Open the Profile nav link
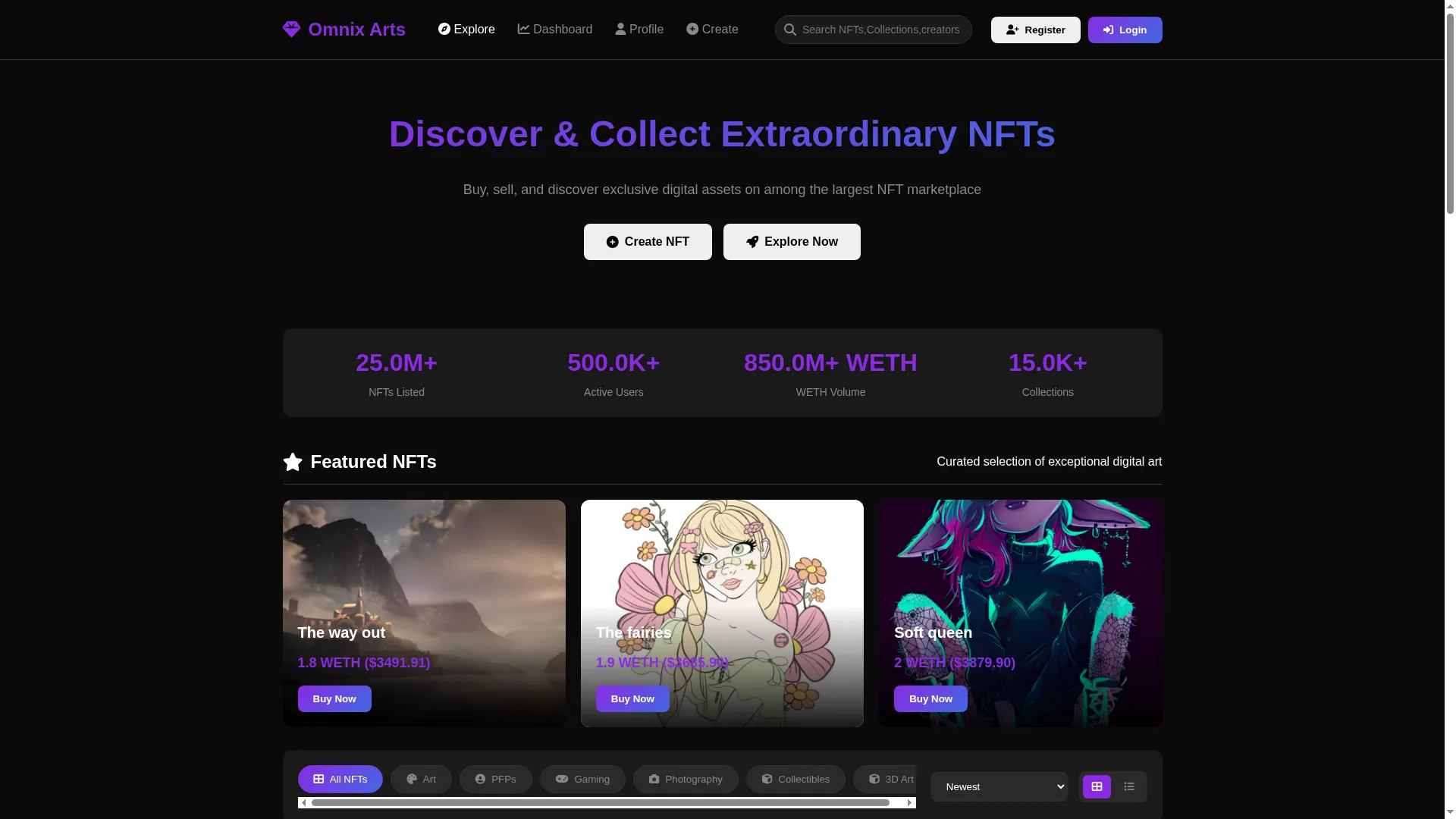Viewport: 1456px width, 819px height. tap(639, 30)
